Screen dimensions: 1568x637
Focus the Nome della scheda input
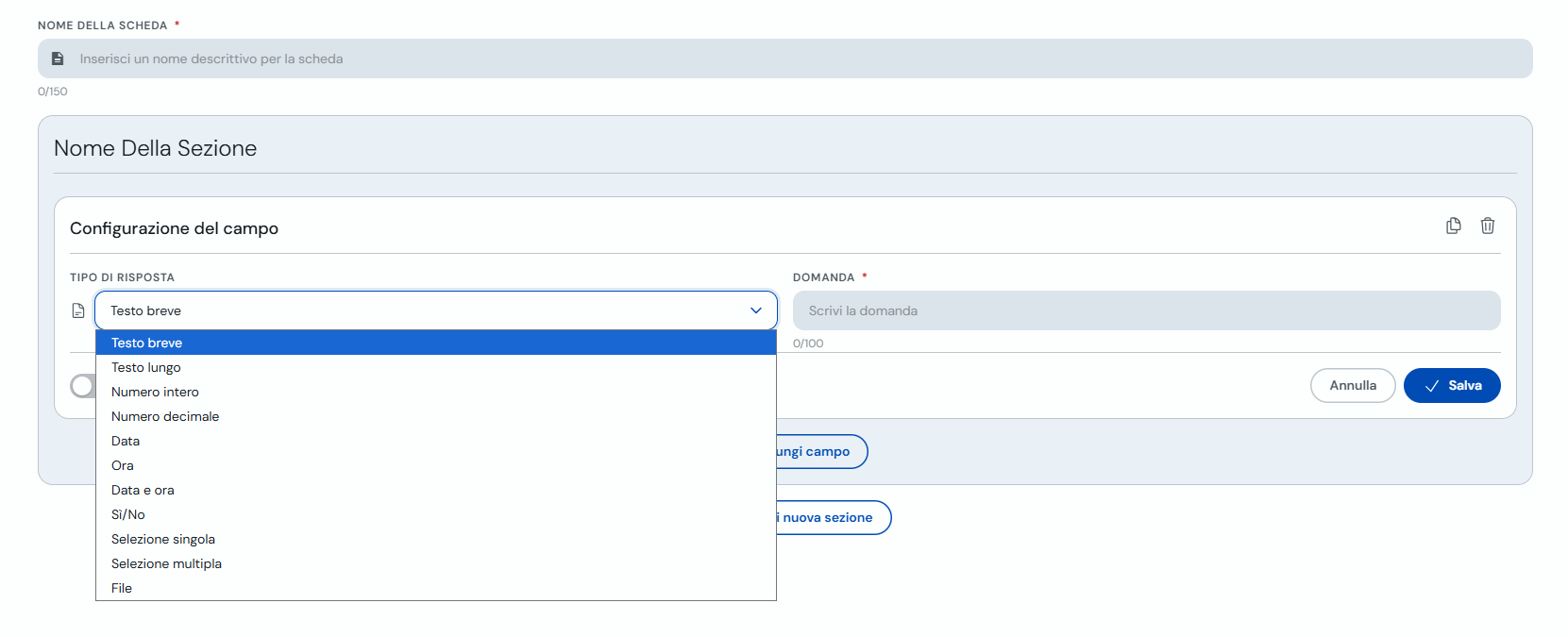[x=785, y=59]
